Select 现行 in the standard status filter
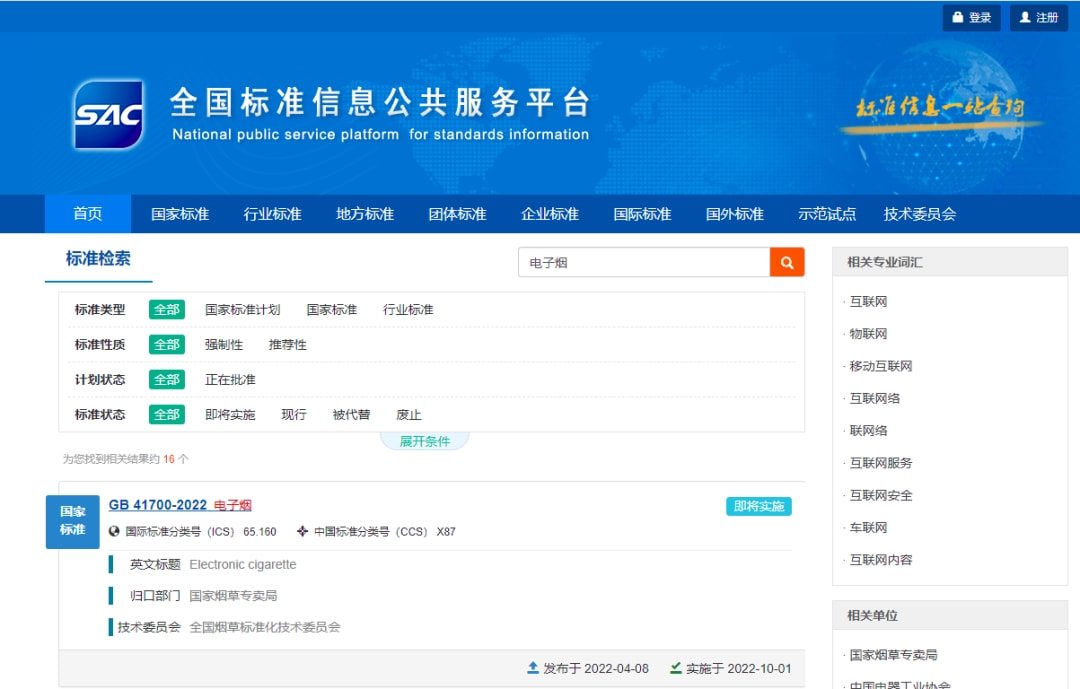This screenshot has width=1080, height=689. pyautogui.click(x=294, y=415)
